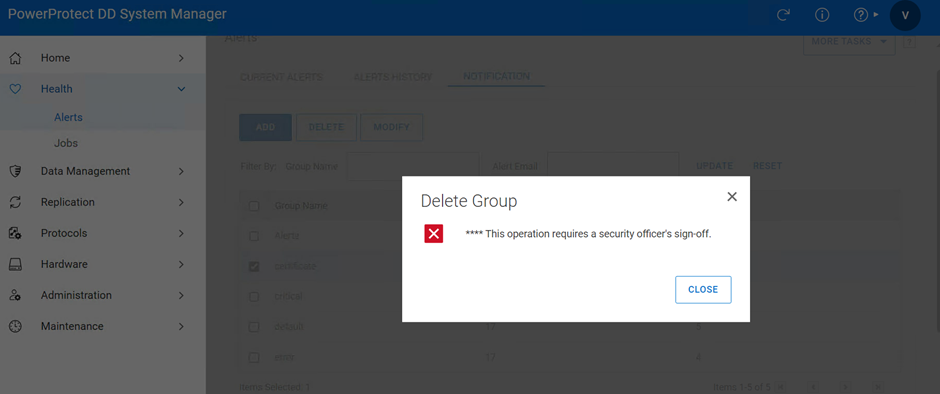940x394 pixels.
Task: Toggle checkbox for default group row
Action: [254, 327]
